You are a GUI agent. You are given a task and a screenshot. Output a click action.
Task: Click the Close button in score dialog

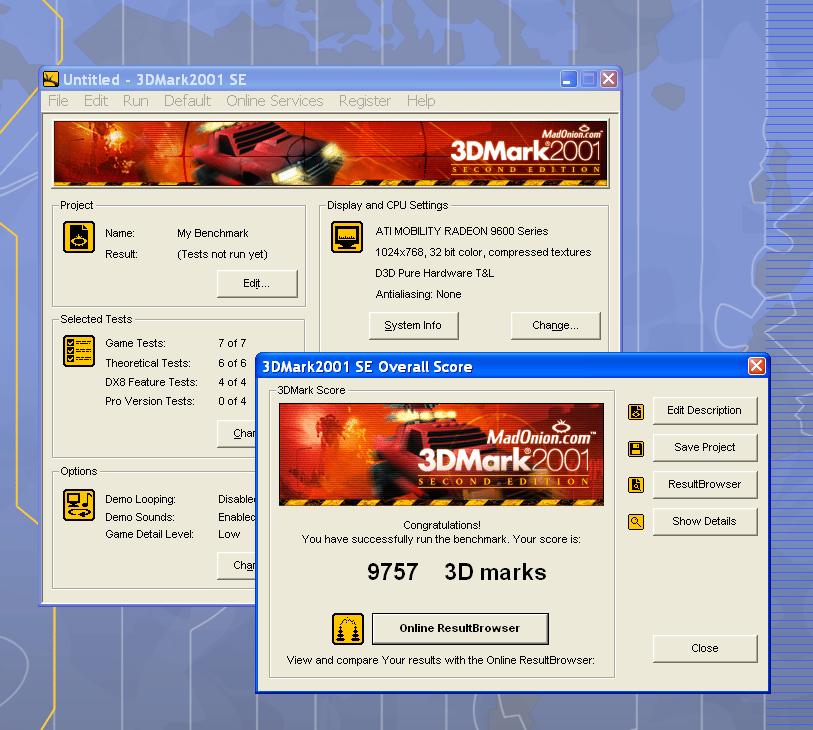[x=705, y=649]
